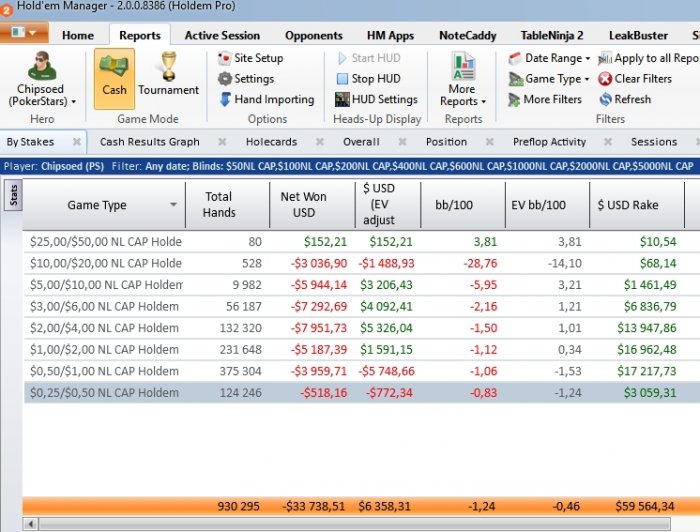Image resolution: width=700 pixels, height=532 pixels.
Task: Select the Cash Results Graph tab
Action: tap(150, 142)
